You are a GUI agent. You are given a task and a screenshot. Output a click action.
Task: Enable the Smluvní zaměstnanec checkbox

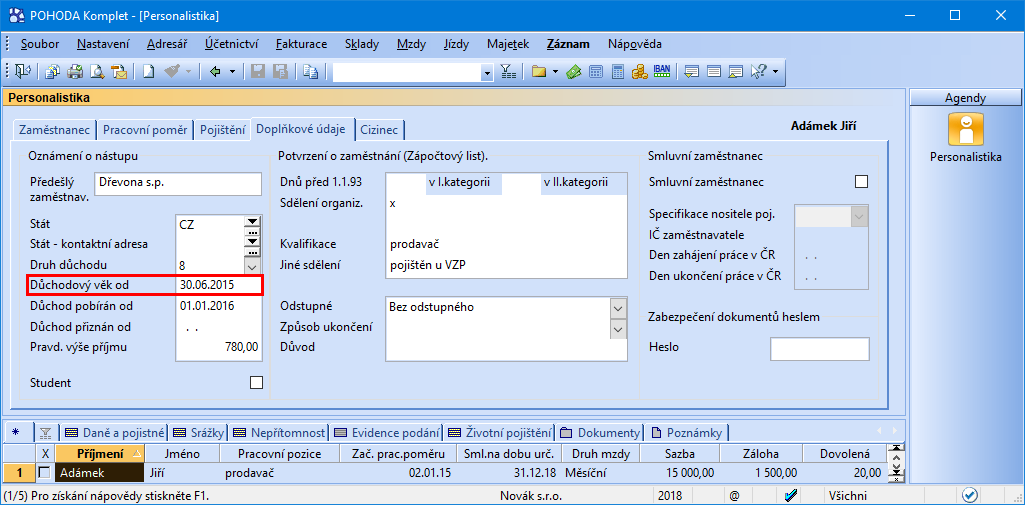(x=862, y=182)
